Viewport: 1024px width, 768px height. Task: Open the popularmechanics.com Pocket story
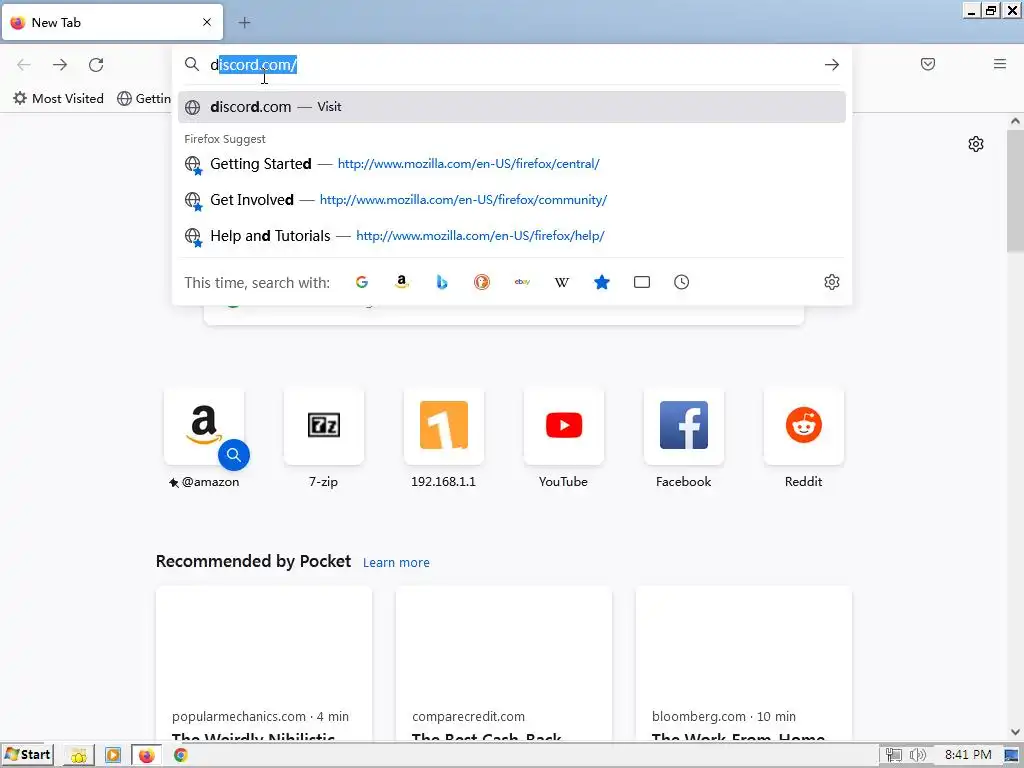pyautogui.click(x=264, y=664)
